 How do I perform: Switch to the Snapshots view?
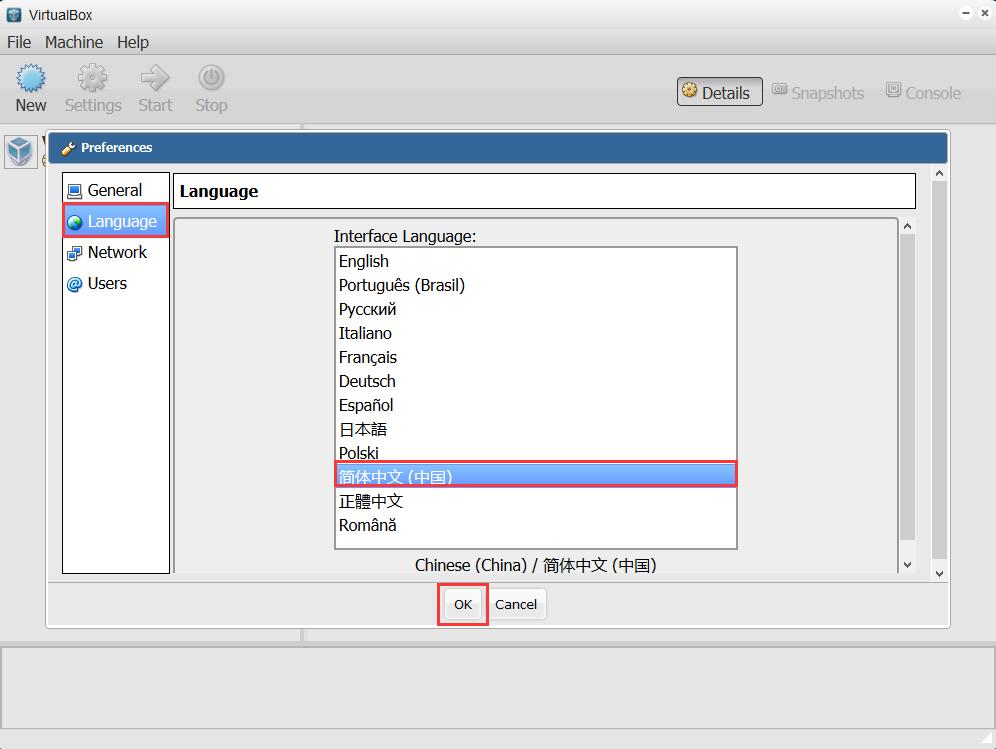pyautogui.click(x=818, y=92)
